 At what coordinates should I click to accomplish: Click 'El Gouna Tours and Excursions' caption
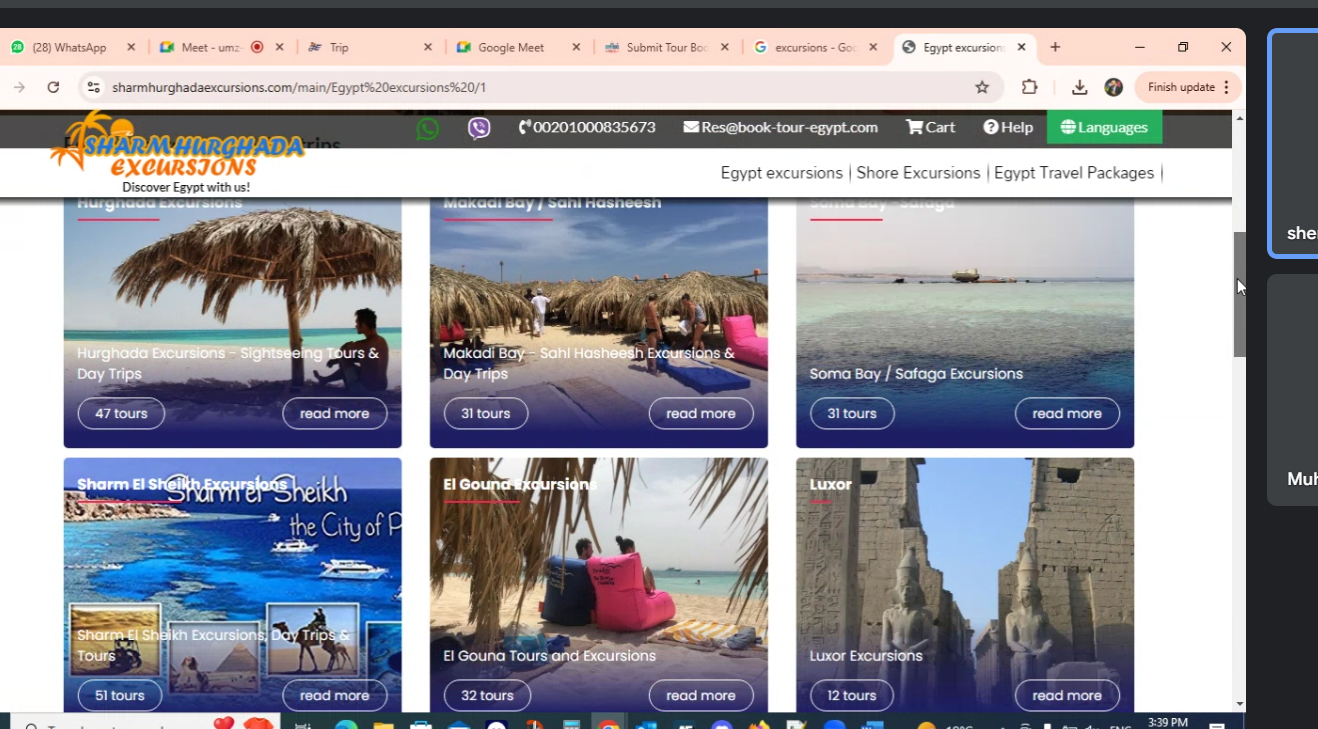(x=550, y=656)
